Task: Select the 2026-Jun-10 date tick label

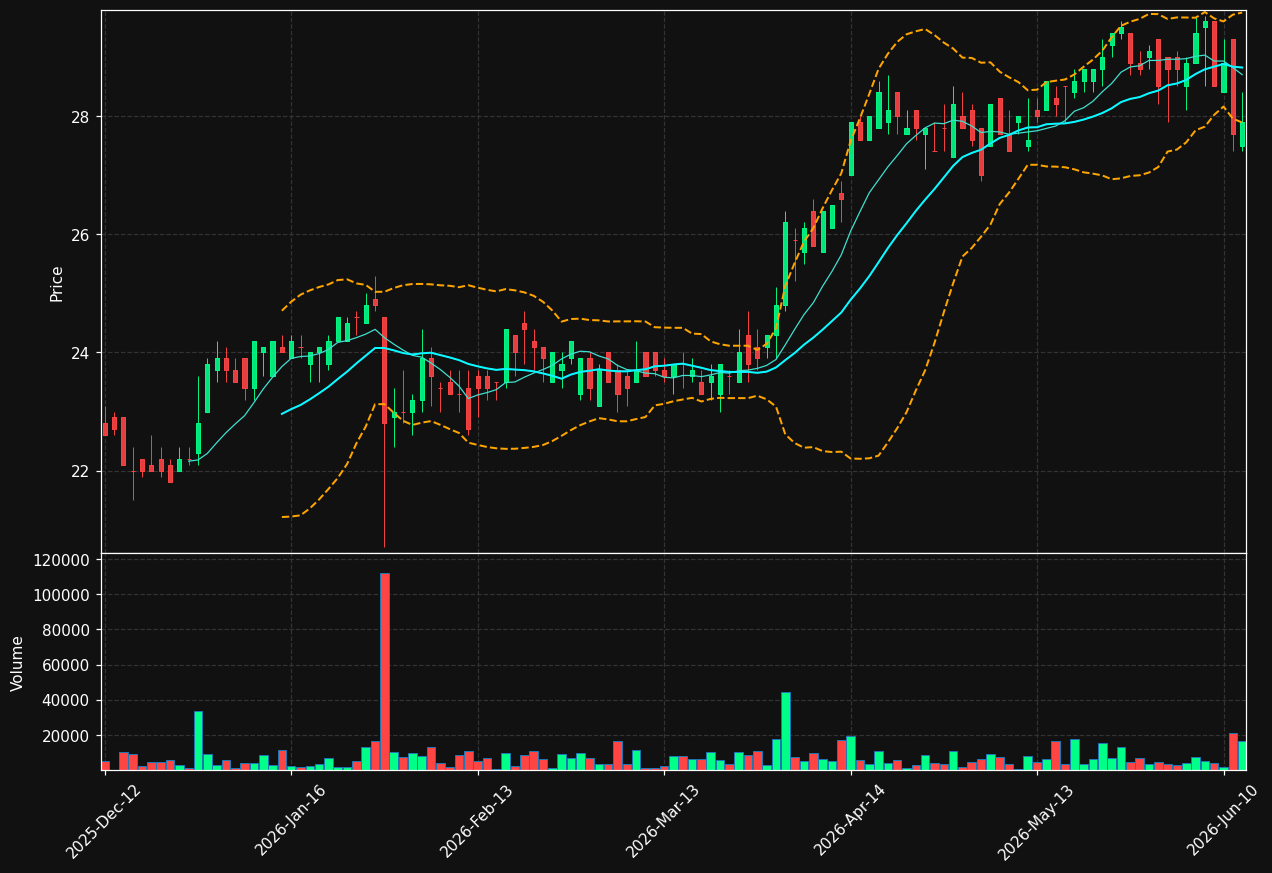Action: point(1224,821)
